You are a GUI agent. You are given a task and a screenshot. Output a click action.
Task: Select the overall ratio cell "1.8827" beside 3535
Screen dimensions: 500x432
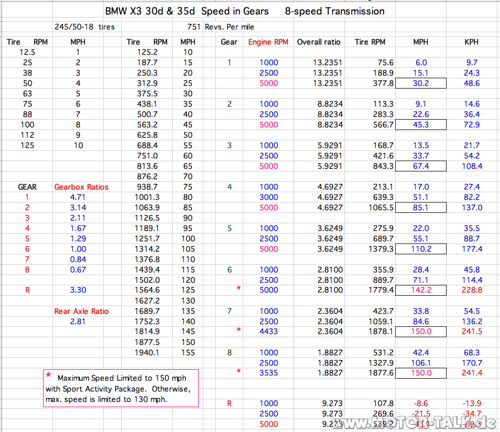pyautogui.click(x=330, y=373)
